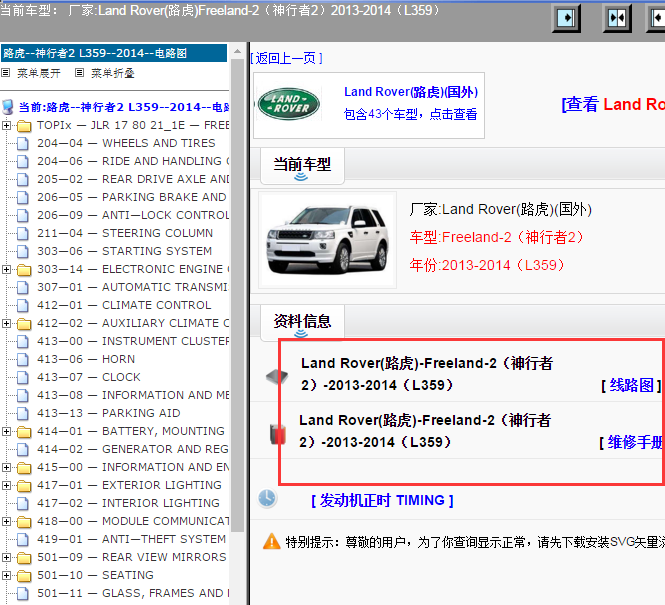The image size is (665, 605).
Task: Click the white Freelander 2 car photo
Action: [x=327, y=240]
